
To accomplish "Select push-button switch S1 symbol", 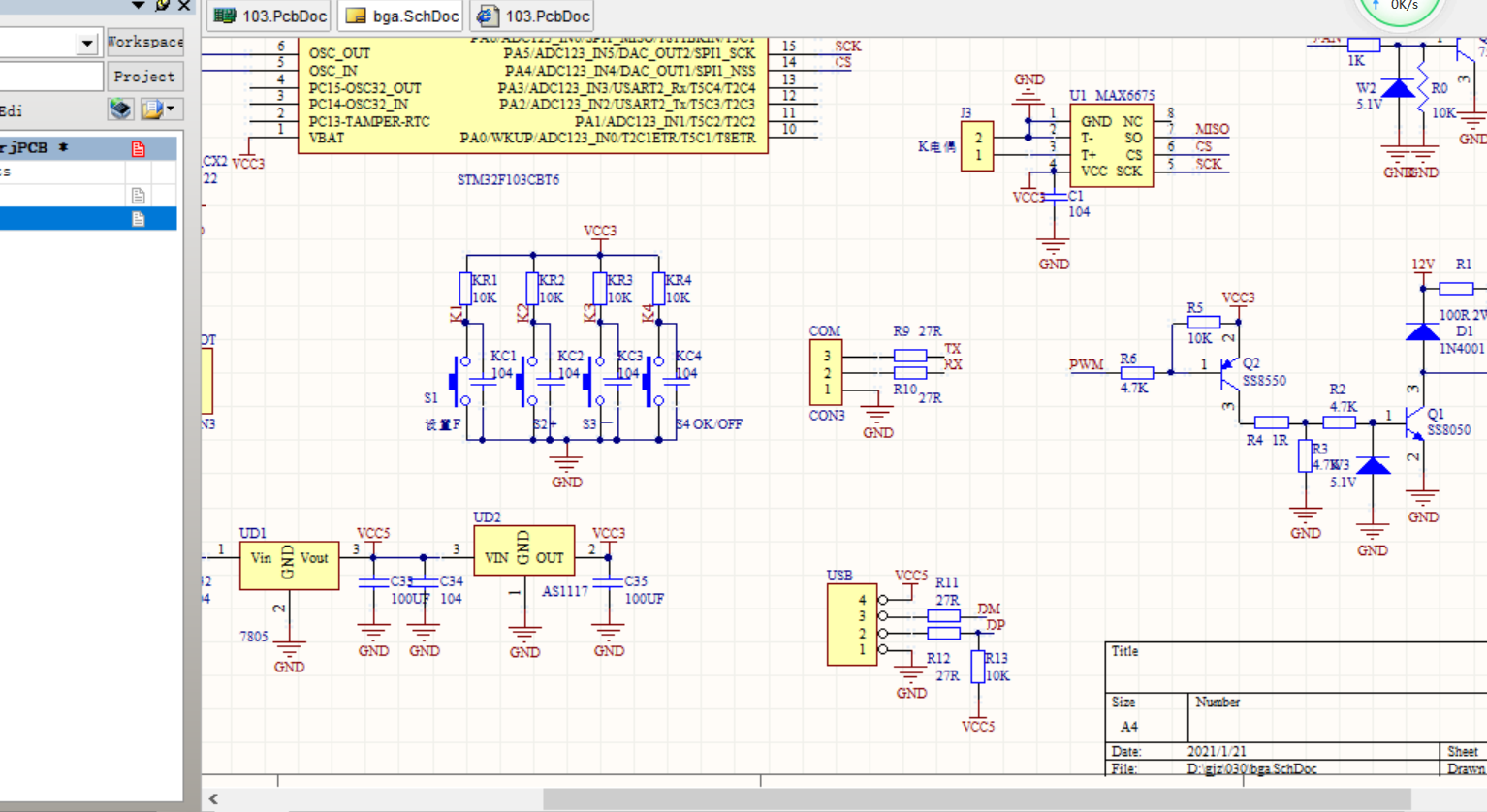I will coord(459,381).
